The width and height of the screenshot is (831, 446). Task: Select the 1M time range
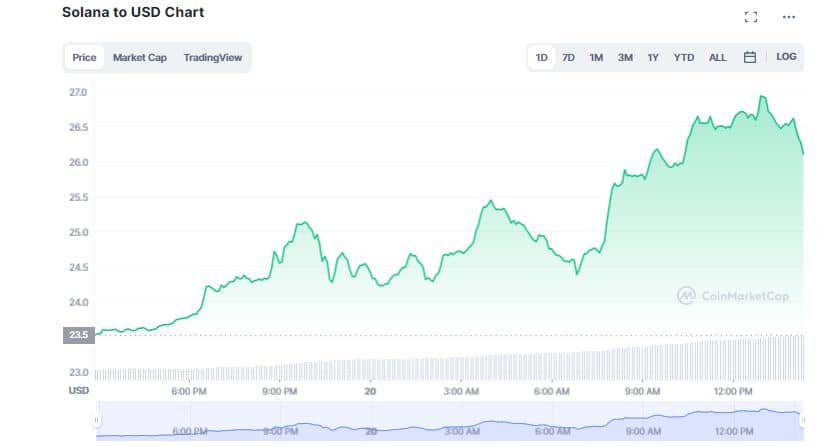pyautogui.click(x=596, y=57)
